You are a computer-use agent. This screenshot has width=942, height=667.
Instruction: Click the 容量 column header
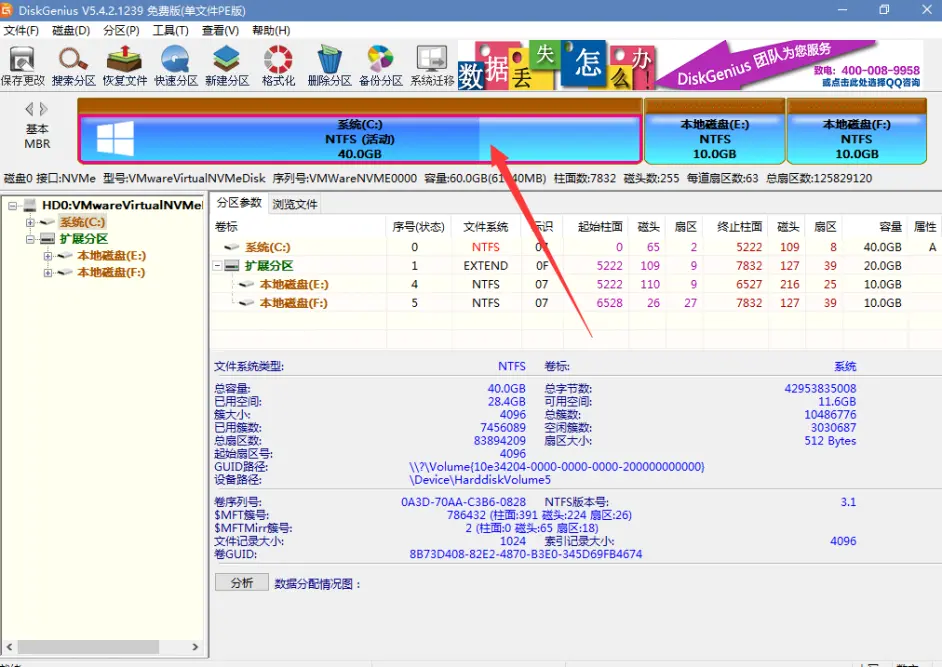pyautogui.click(x=875, y=227)
